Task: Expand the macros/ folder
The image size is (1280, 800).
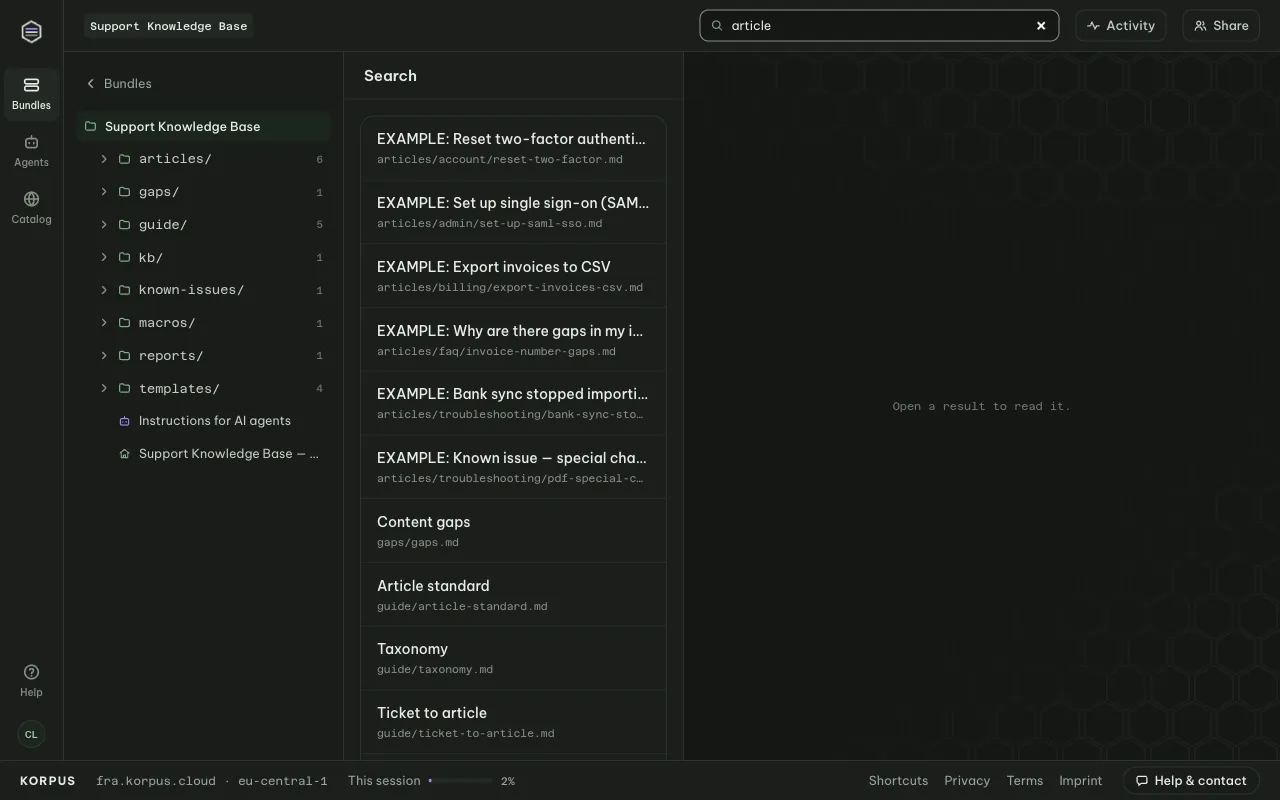Action: 104,323
